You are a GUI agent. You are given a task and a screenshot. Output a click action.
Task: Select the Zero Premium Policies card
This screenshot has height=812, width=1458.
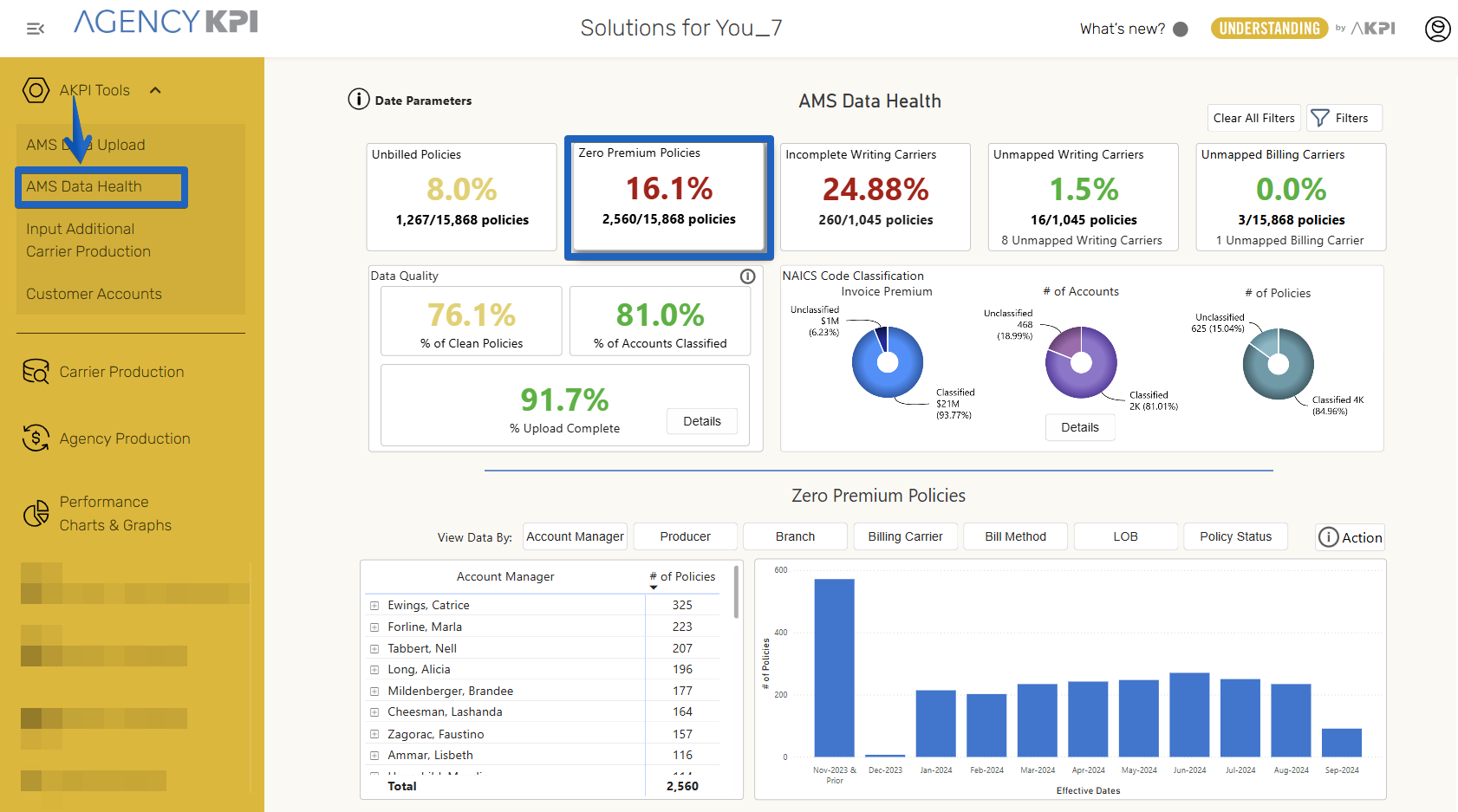click(x=669, y=197)
